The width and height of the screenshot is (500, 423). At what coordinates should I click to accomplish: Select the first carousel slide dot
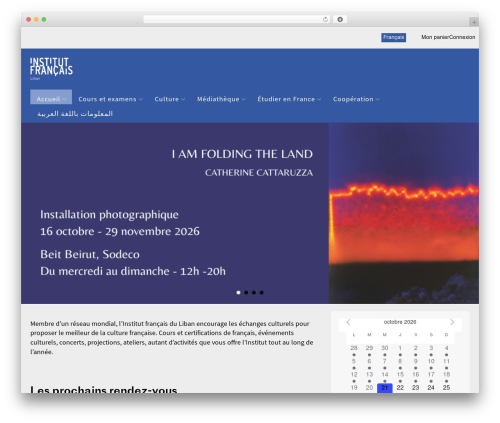238,293
